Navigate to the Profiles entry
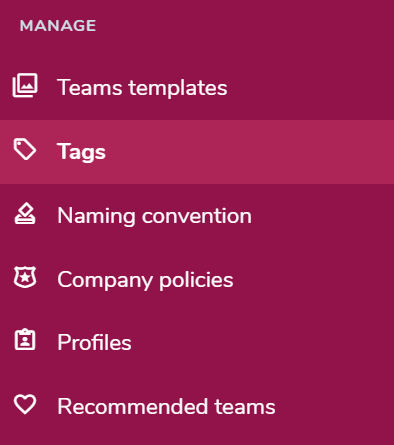 click(197, 342)
